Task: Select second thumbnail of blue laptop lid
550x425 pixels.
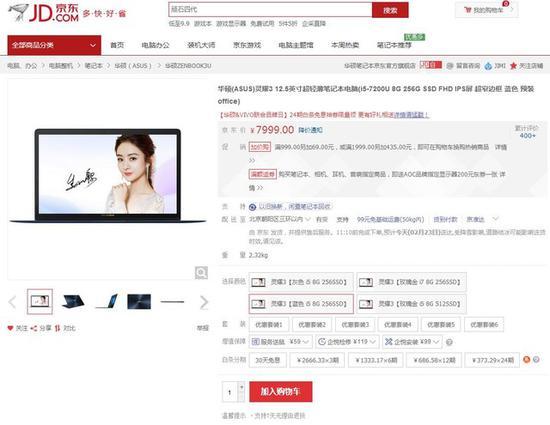Action: (x=73, y=302)
